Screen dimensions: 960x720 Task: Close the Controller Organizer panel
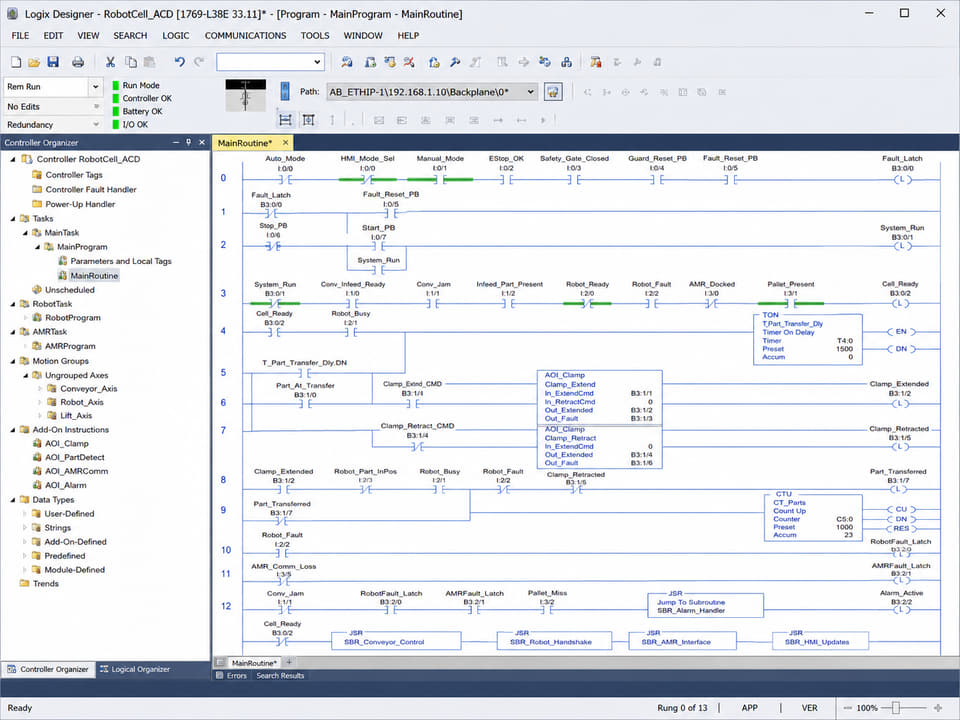pos(202,142)
